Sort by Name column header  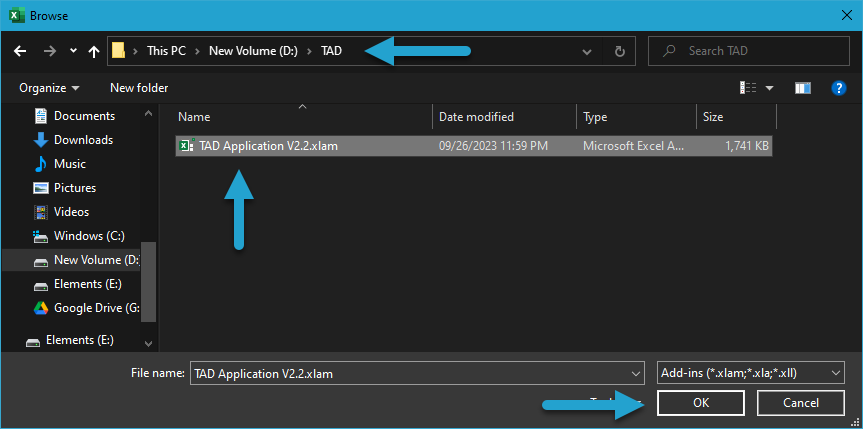point(194,117)
